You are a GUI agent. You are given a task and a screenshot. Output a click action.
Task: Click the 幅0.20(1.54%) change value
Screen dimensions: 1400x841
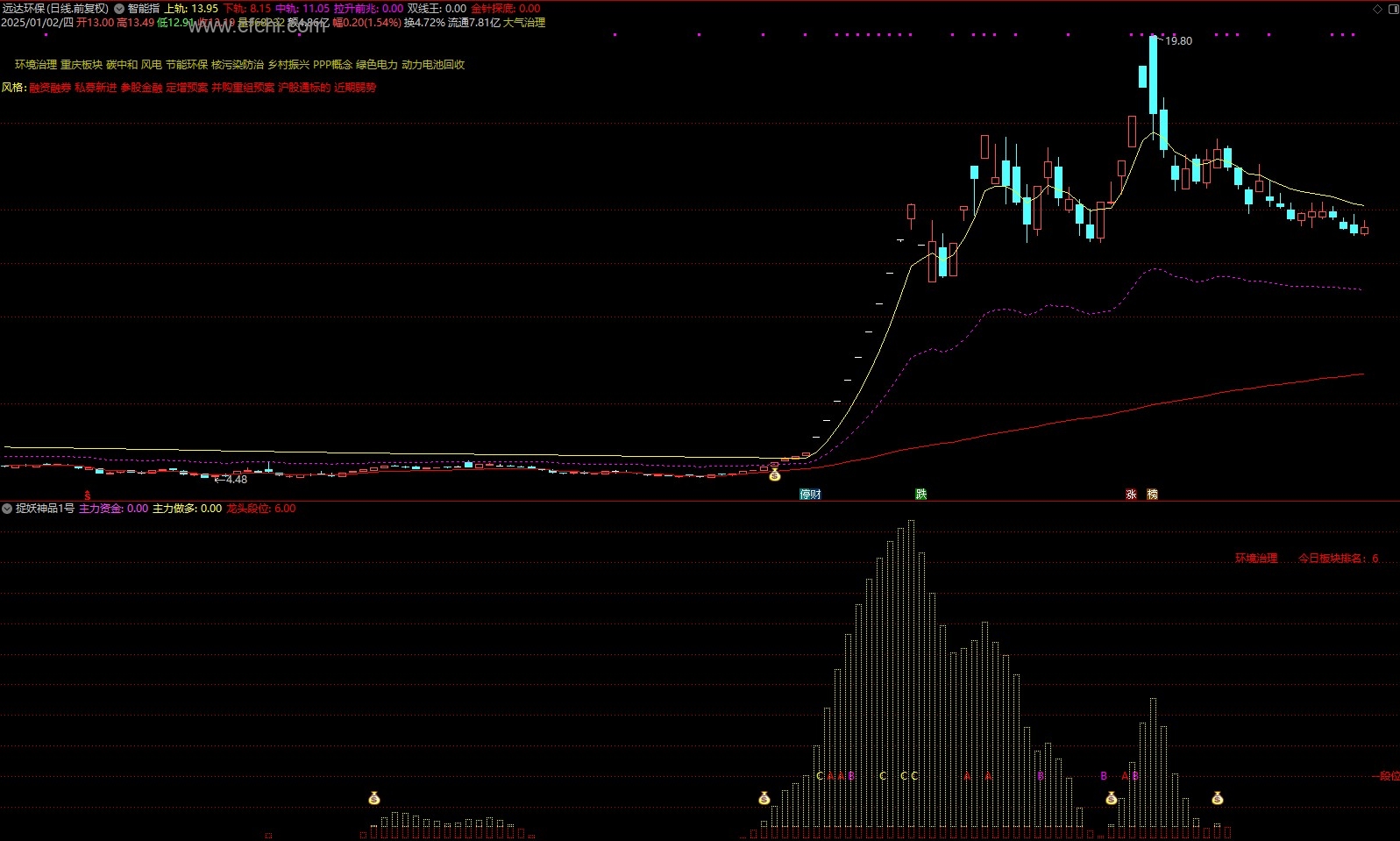pyautogui.click(x=366, y=23)
